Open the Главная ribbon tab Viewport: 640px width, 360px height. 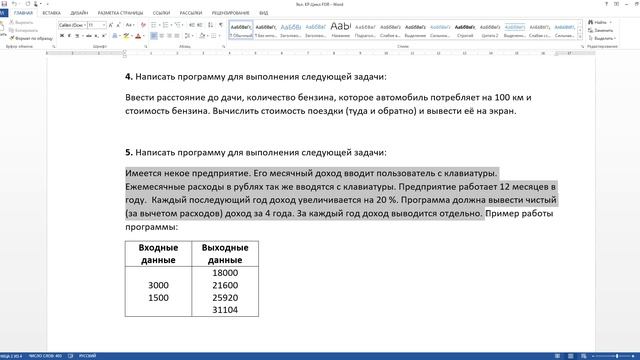23,13
